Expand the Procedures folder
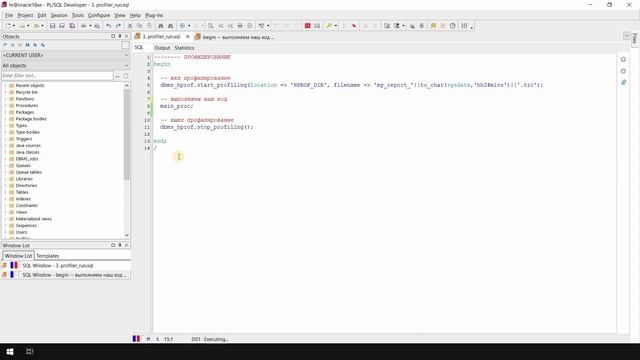Screen dimensions: 640x360 click(x=5, y=106)
